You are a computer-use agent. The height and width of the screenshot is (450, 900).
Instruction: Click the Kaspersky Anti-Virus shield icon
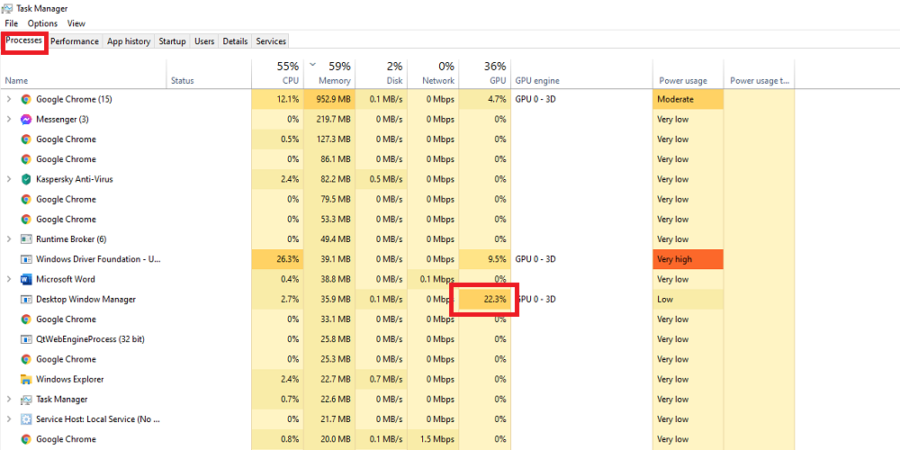26,179
